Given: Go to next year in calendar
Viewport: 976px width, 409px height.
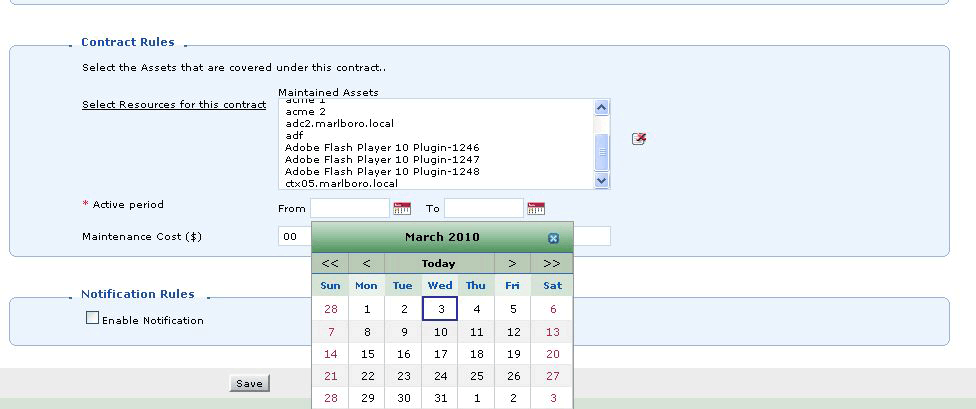Looking at the screenshot, I should tap(551, 263).
